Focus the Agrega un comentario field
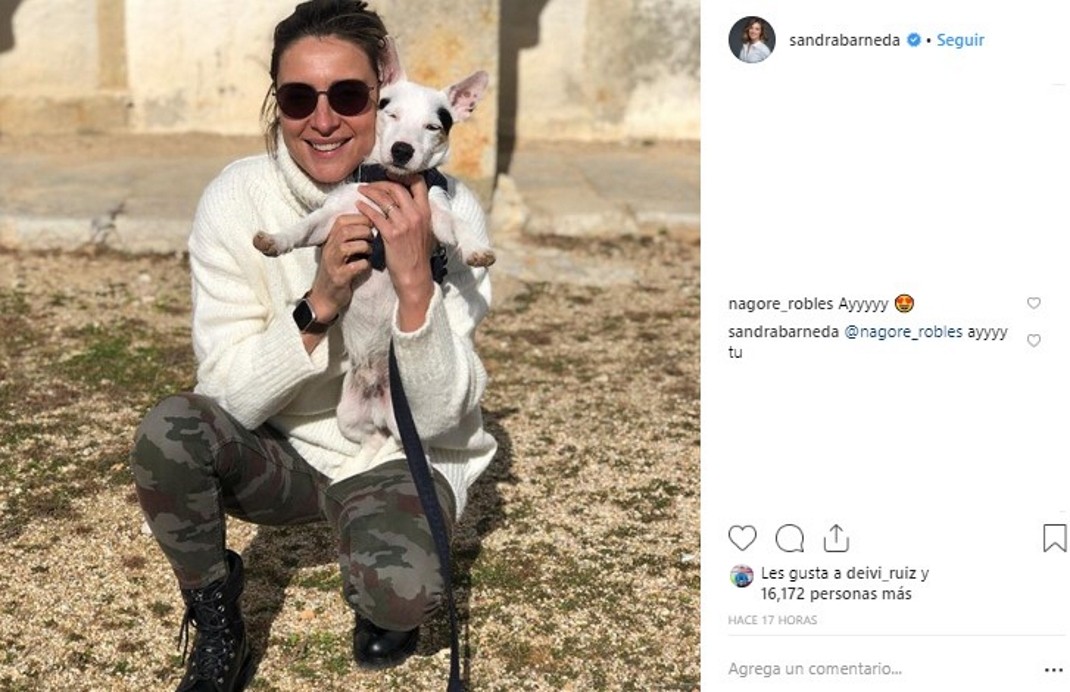 pyautogui.click(x=880, y=669)
